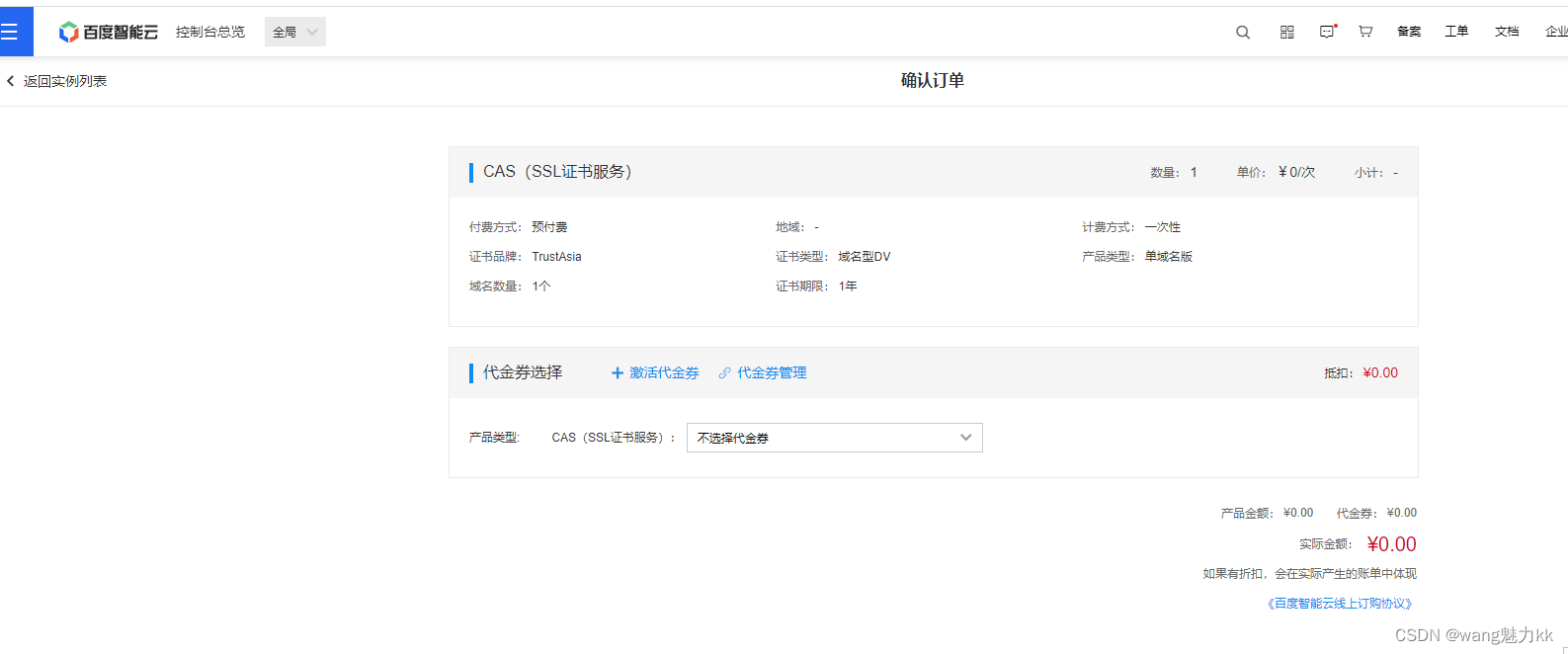Go to 控制台总览
Screen dimensions: 1568x654
pos(210,32)
